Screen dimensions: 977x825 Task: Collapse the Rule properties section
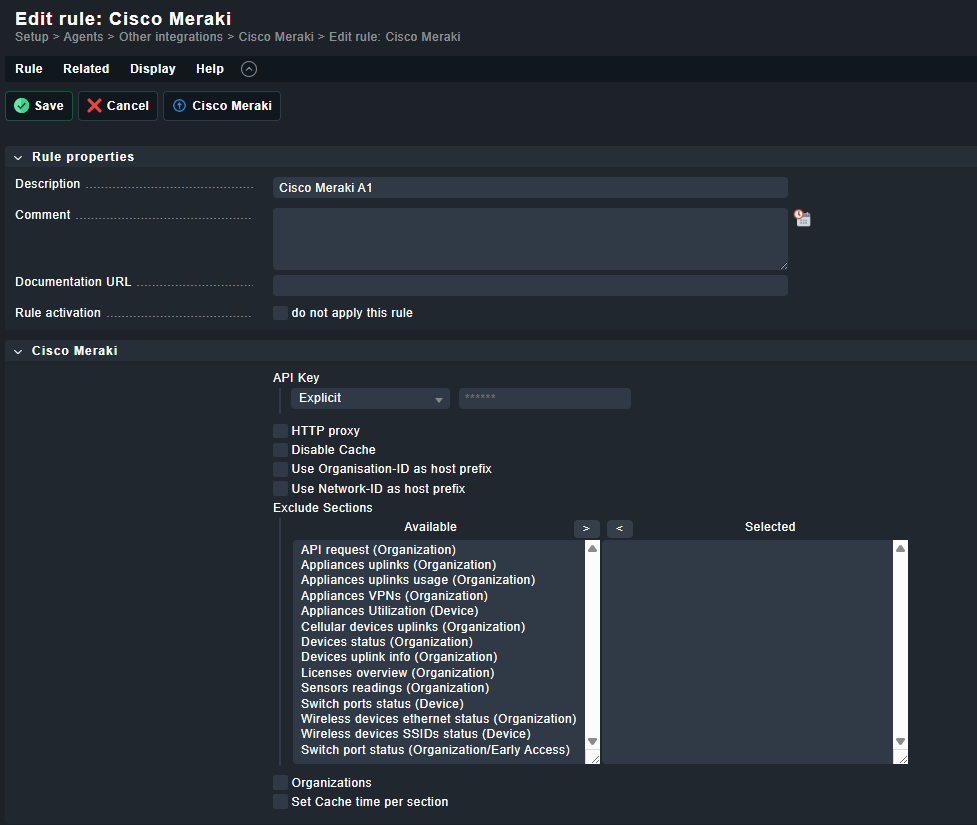(18, 157)
